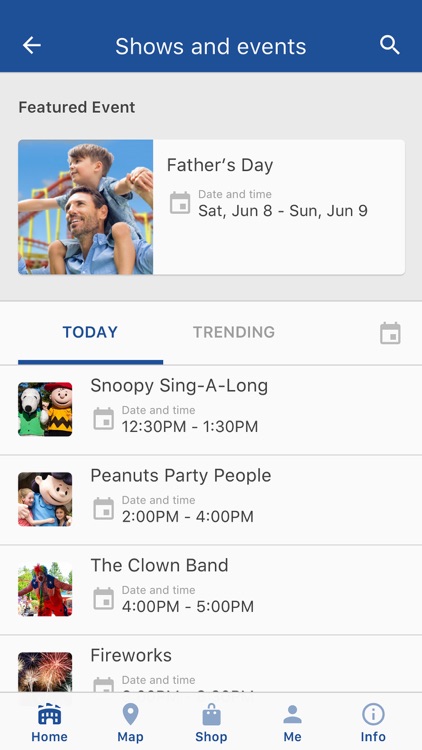Tap the Peanuts Party People thumbnail

click(x=45, y=499)
